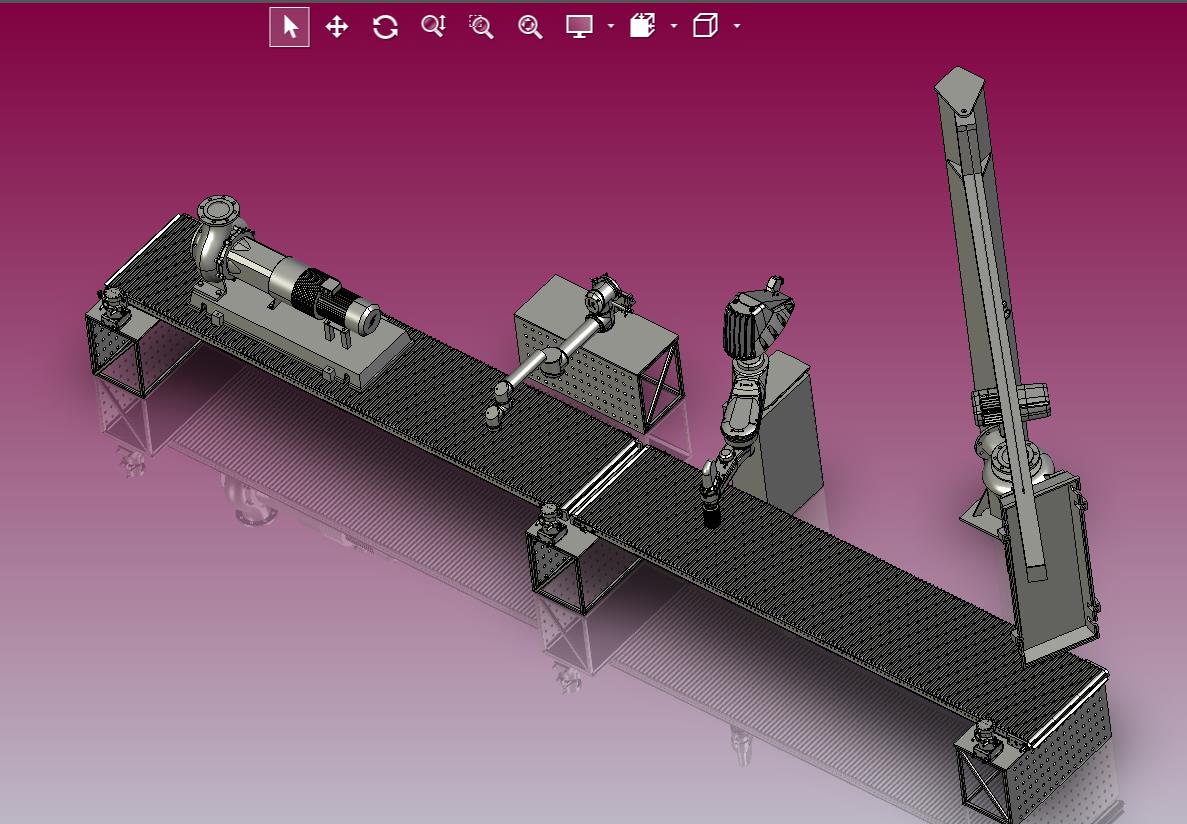Open the dropdown arrow next to monitor icon
The image size is (1187, 824).
coord(611,27)
